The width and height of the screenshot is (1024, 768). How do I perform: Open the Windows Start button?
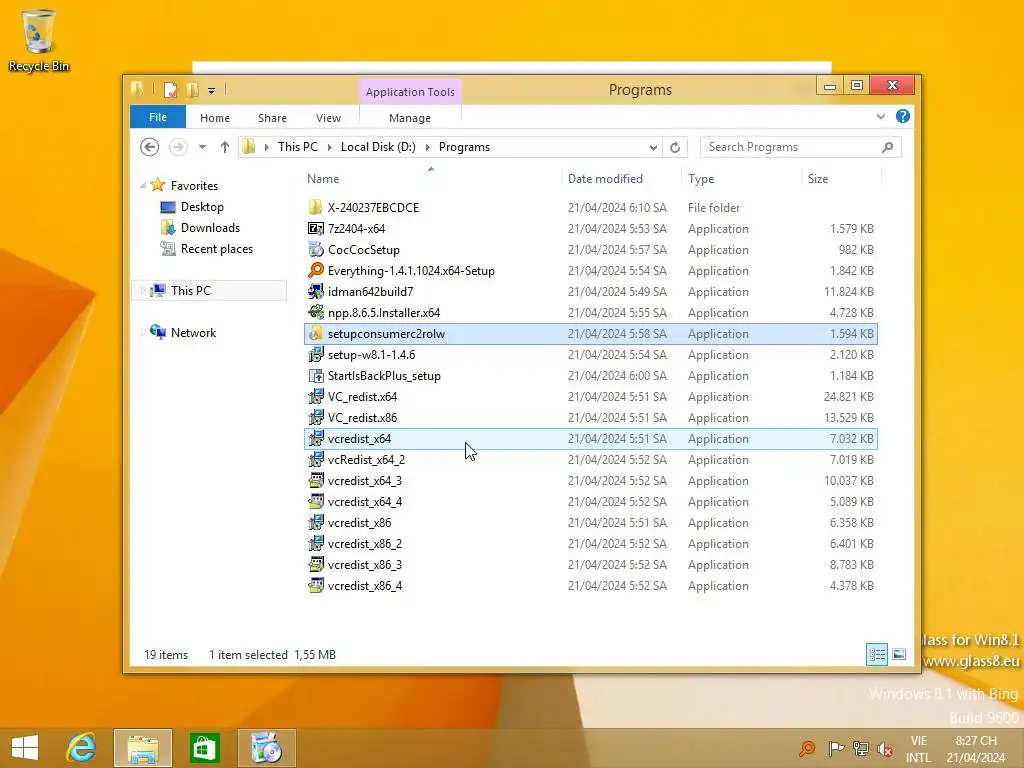pos(25,748)
